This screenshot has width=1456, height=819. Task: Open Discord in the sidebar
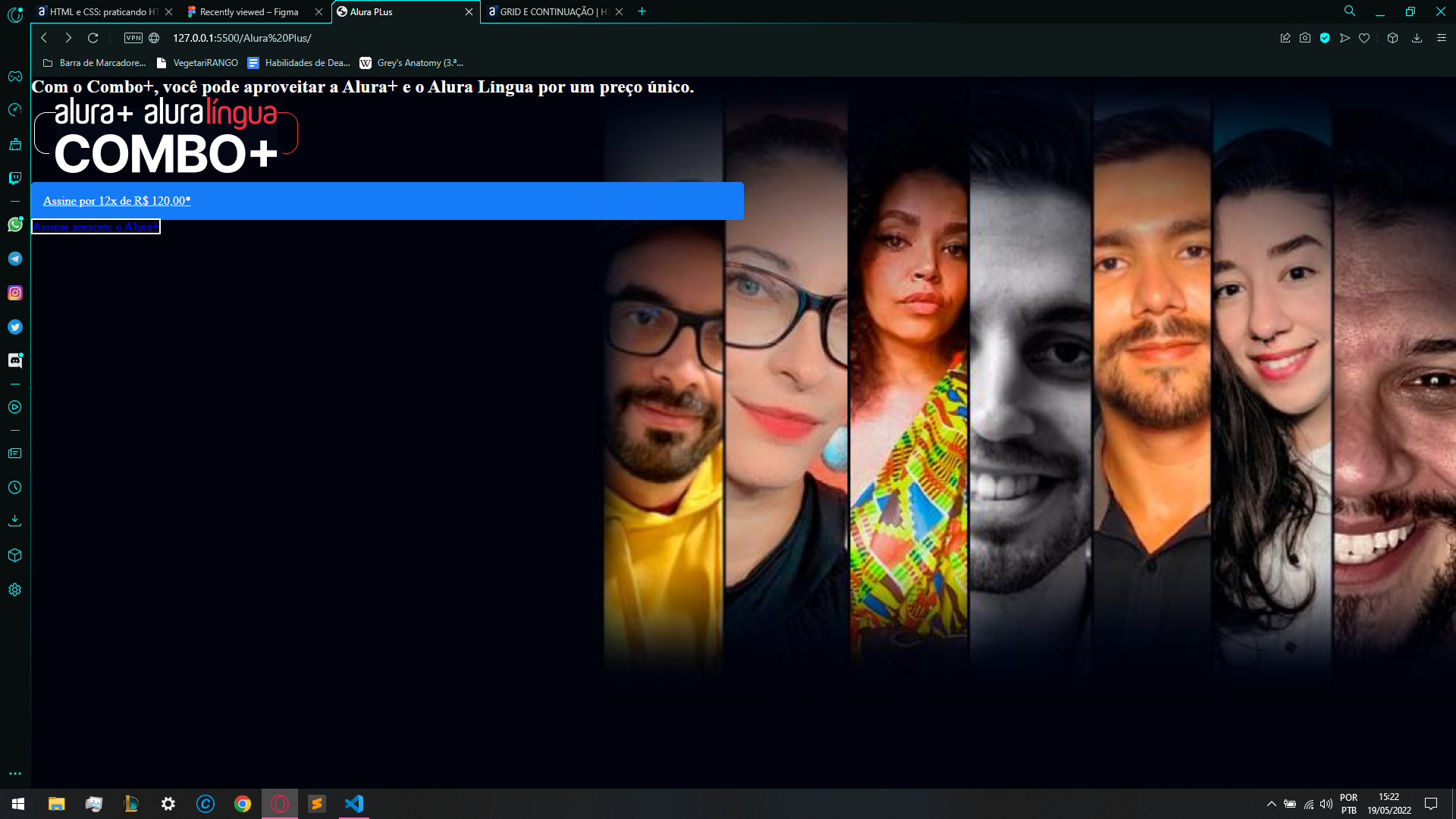coord(15,361)
